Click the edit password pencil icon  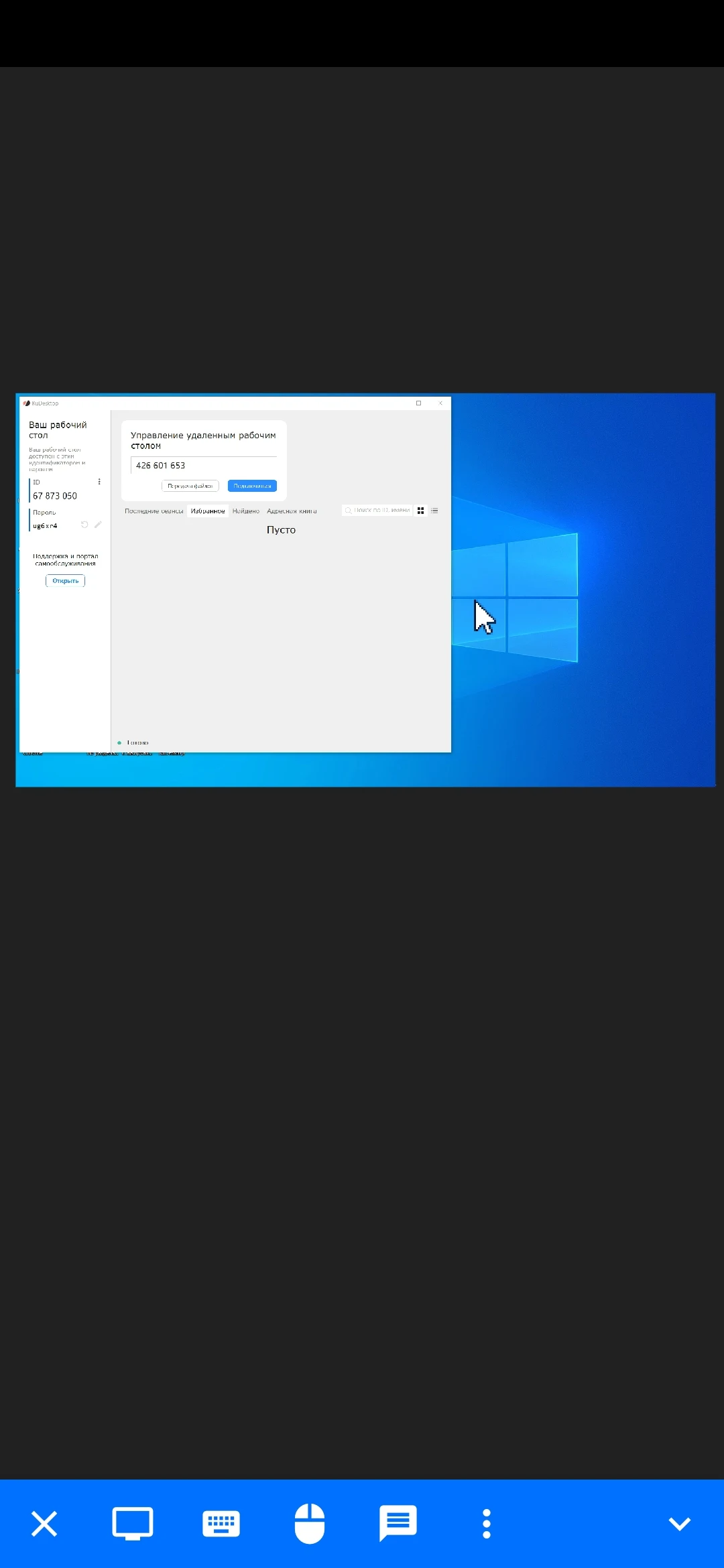click(98, 525)
